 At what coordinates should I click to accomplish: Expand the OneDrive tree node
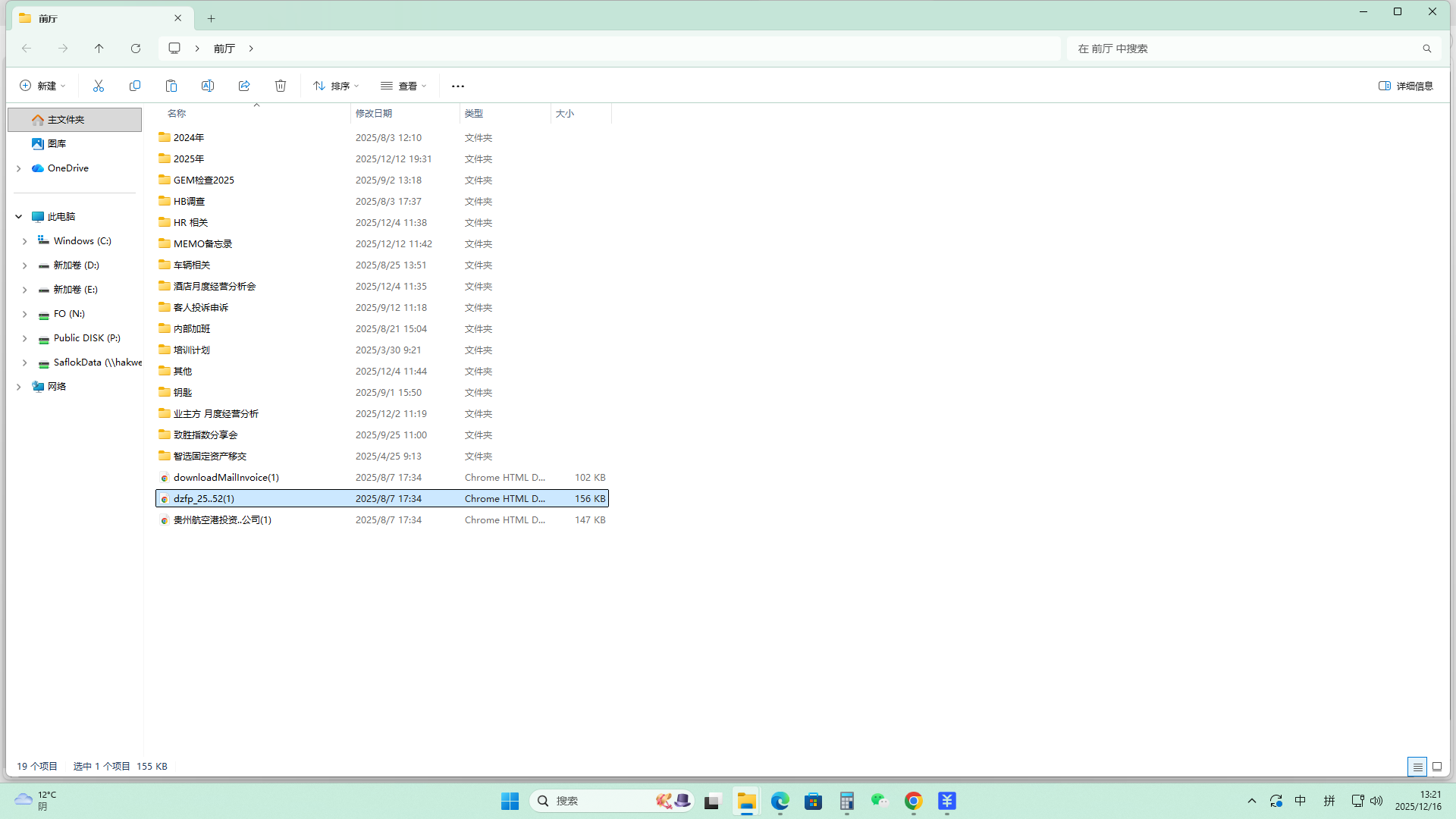pyautogui.click(x=19, y=168)
